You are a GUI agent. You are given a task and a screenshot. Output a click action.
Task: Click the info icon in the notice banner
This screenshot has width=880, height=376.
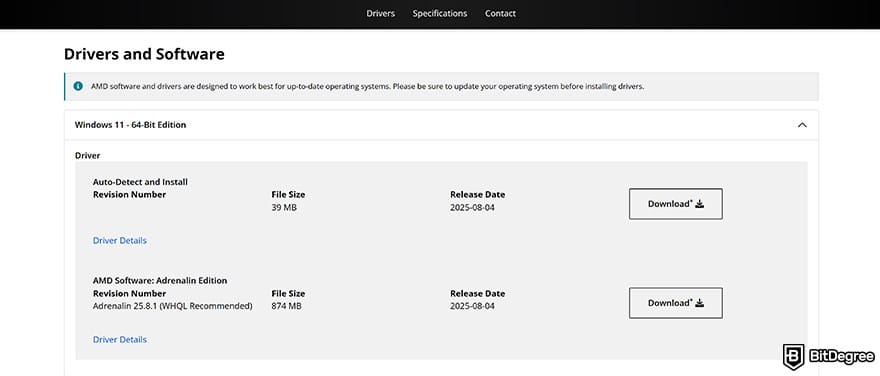pyautogui.click(x=78, y=86)
